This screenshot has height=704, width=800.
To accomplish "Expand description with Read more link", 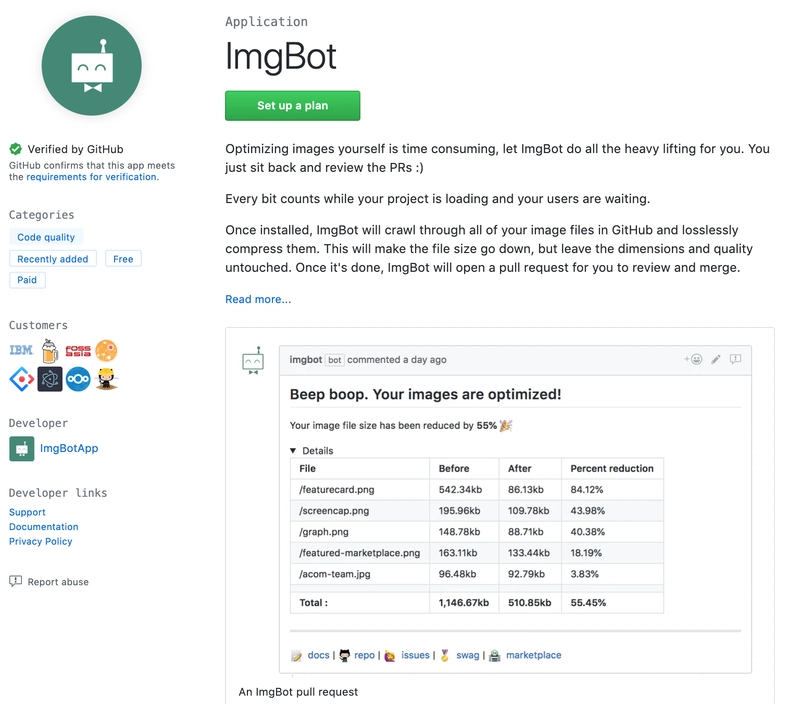I will (x=258, y=299).
